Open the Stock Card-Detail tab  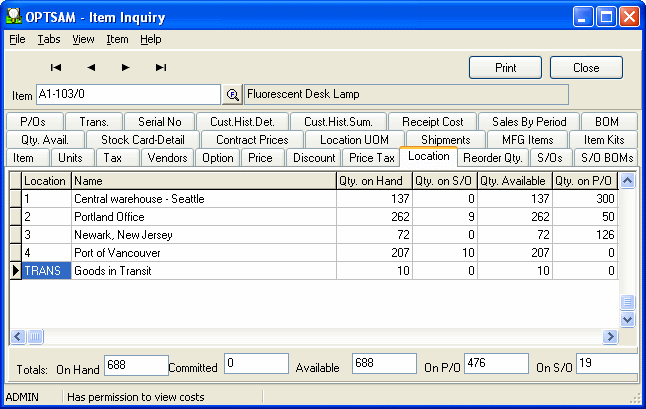coord(143,140)
